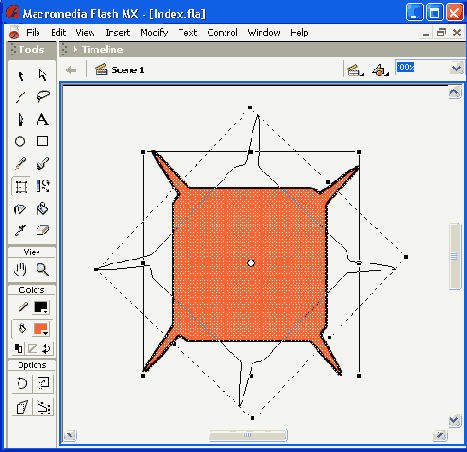This screenshot has width=467, height=452.
Task: Open the Insert menu
Action: click(x=118, y=33)
